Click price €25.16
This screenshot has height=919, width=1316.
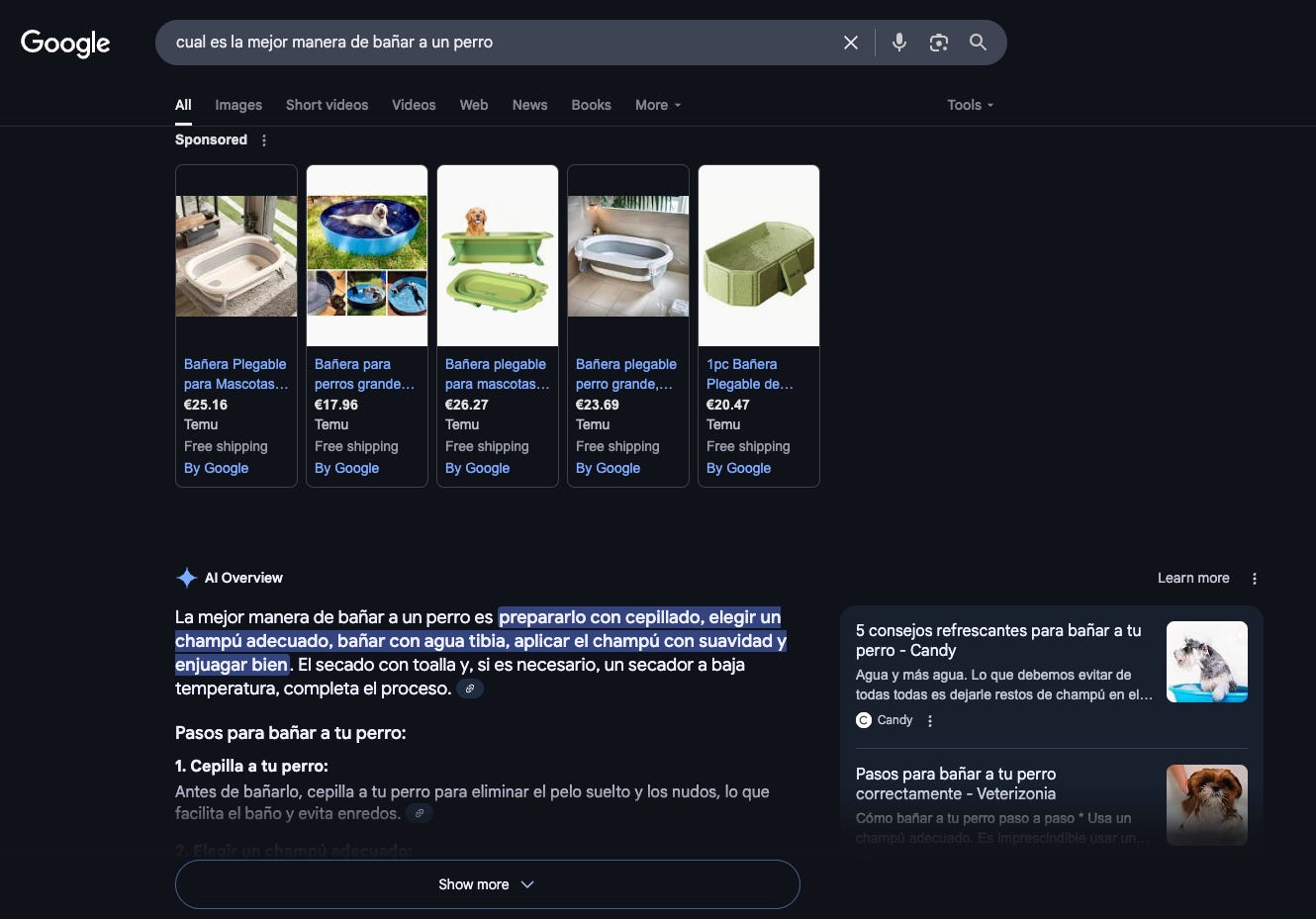click(x=206, y=405)
